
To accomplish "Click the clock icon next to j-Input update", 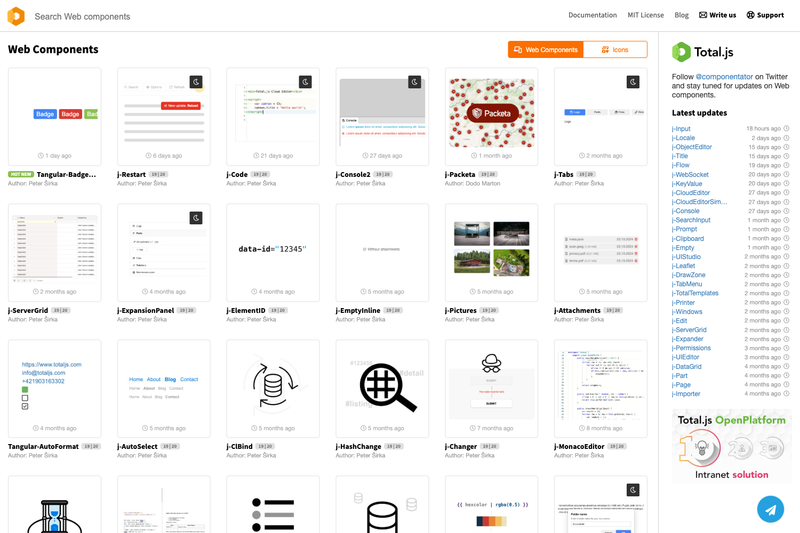I will (786, 129).
